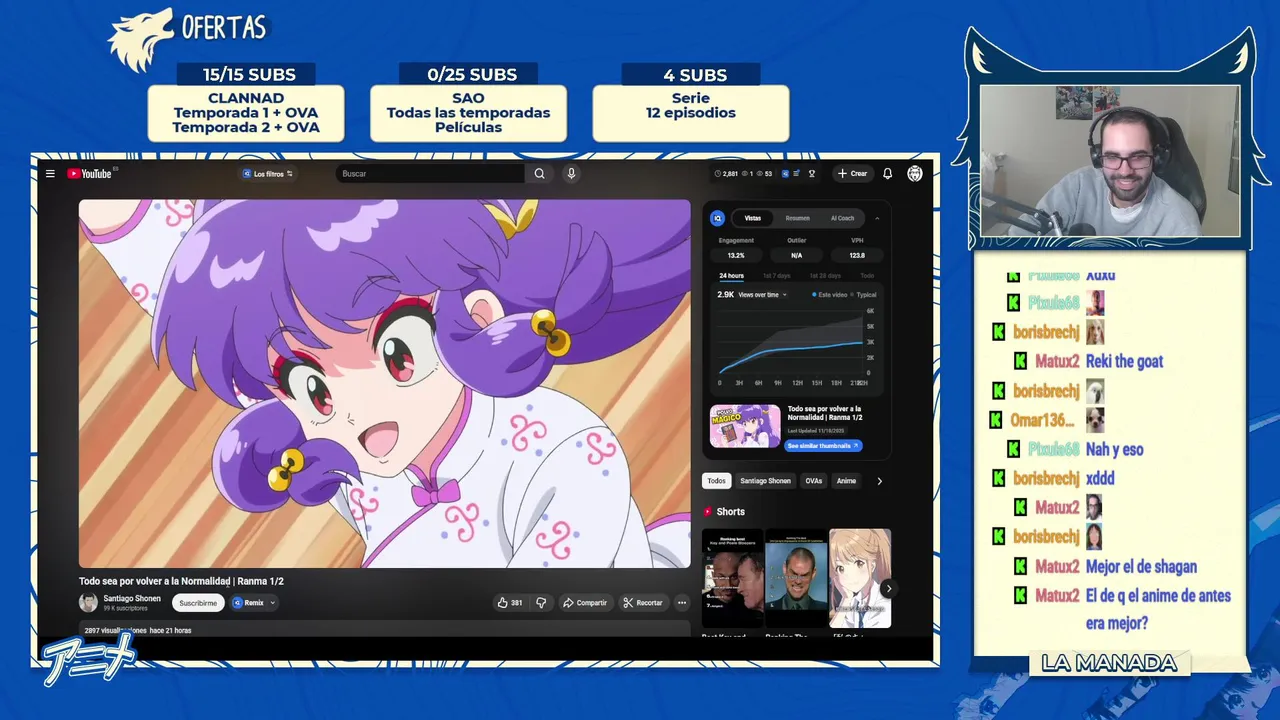
Task: Select the Anime filter chip
Action: pyautogui.click(x=846, y=481)
